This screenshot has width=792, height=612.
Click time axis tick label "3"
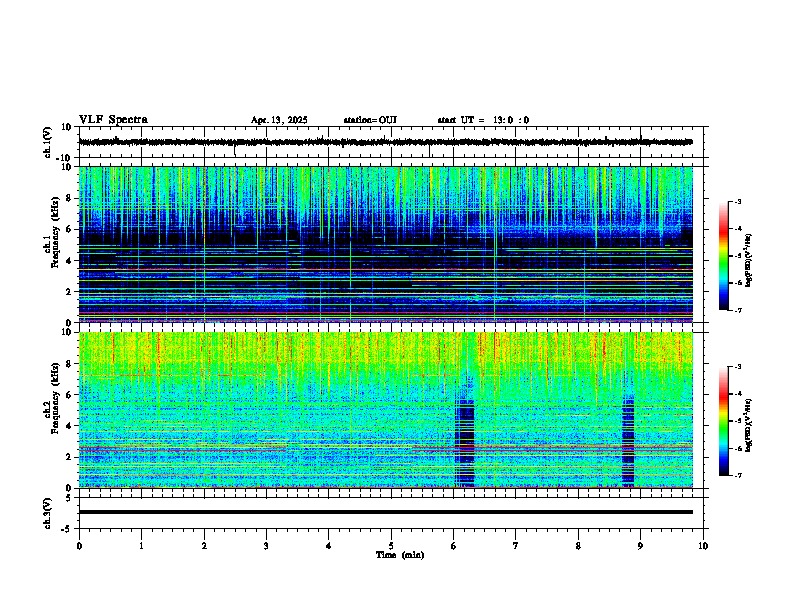[x=266, y=546]
